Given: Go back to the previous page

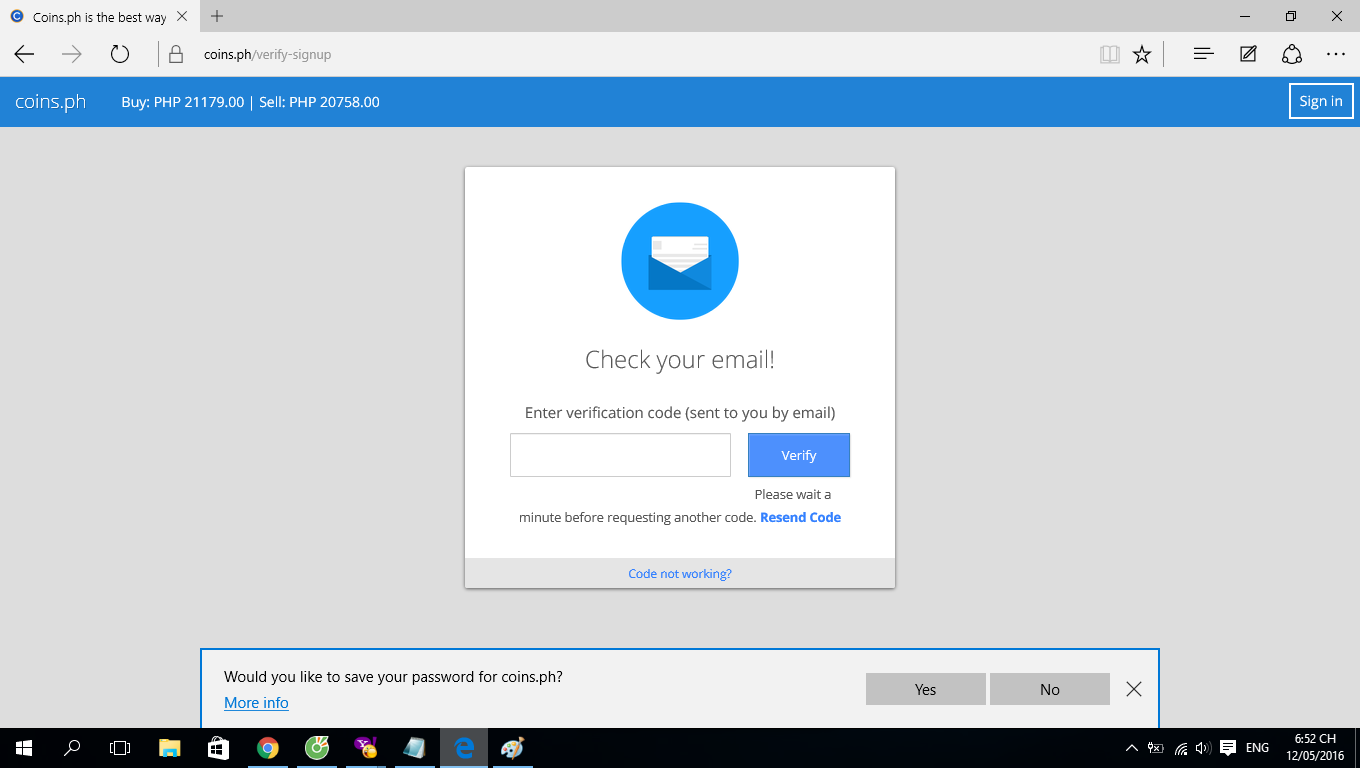Looking at the screenshot, I should [24, 54].
